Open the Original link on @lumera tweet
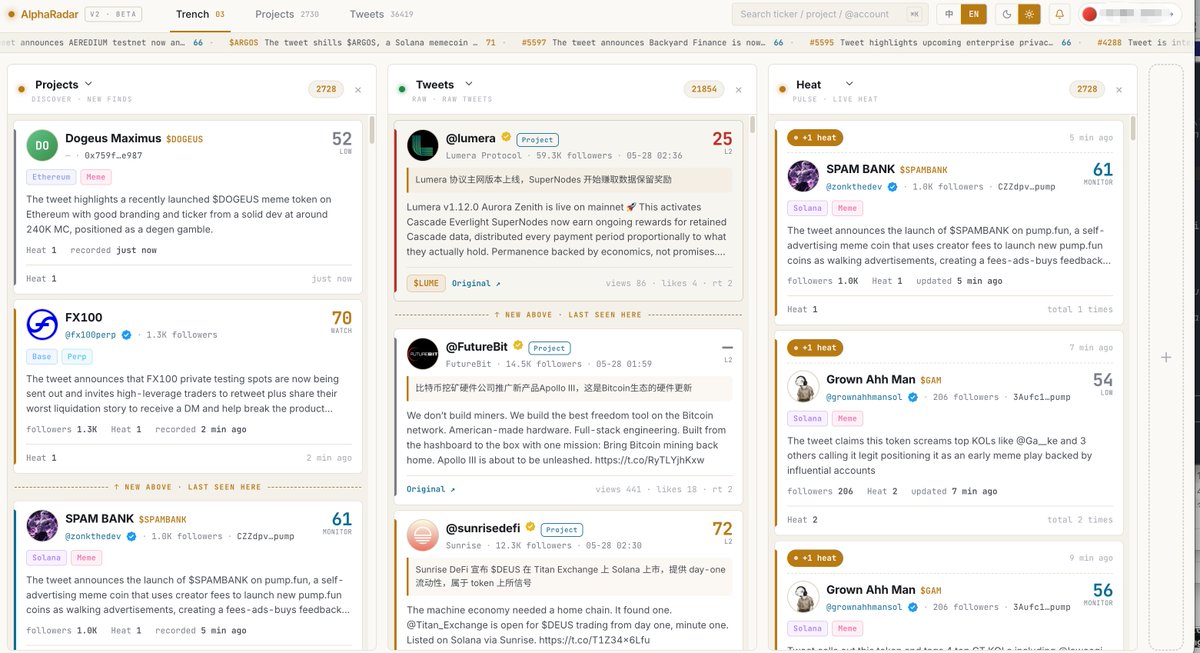 tap(474, 284)
